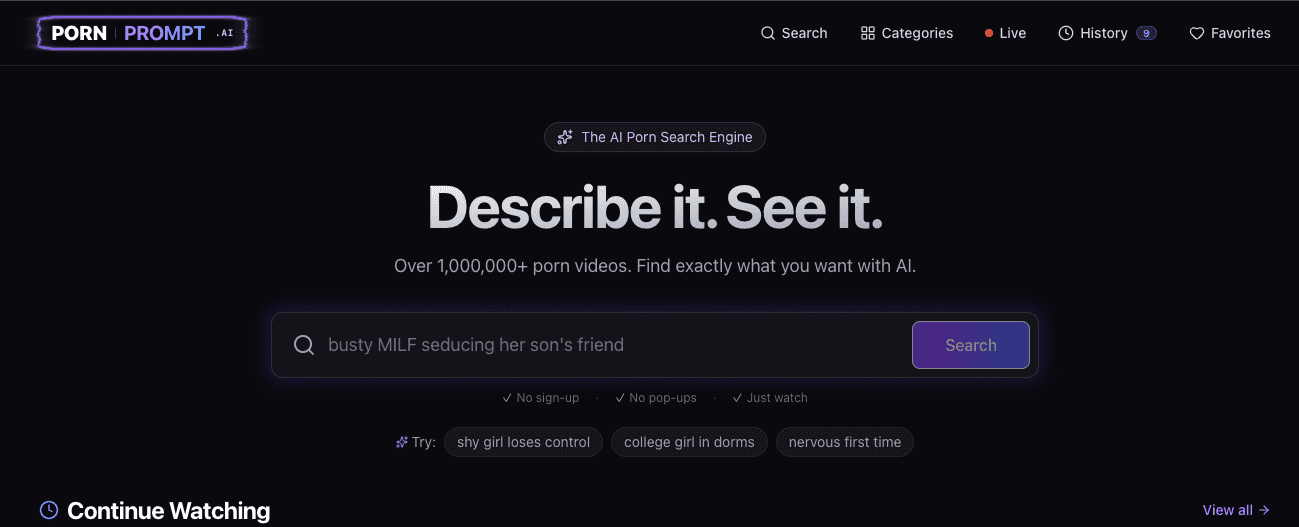Click the Continue Watching heading
The height and width of the screenshot is (527, 1299).
(x=168, y=511)
